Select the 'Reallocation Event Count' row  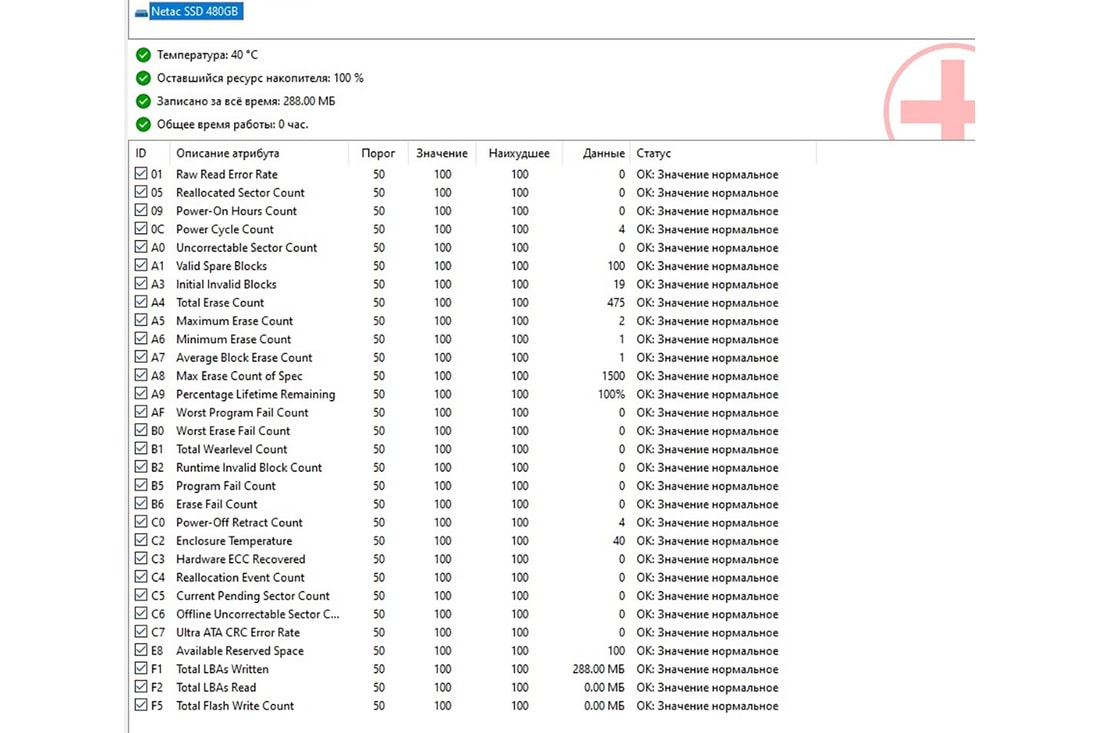[x=457, y=577]
